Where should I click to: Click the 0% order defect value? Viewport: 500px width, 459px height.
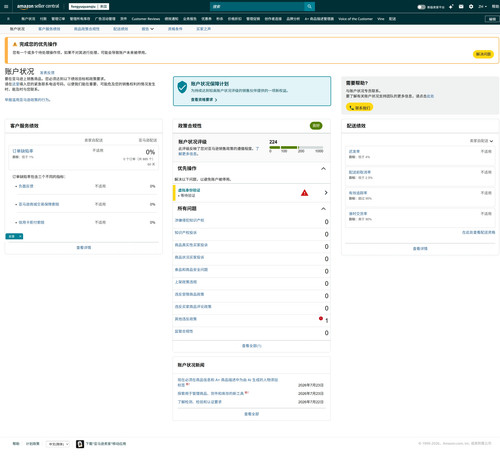coord(150,152)
